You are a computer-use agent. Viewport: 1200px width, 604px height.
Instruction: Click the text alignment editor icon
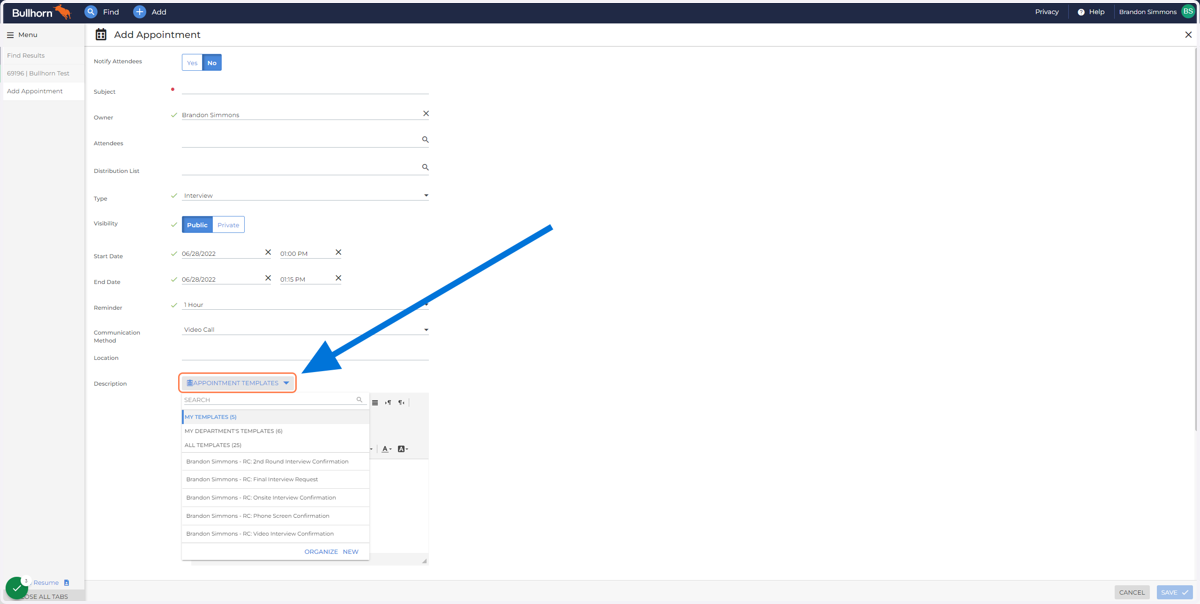[375, 403]
